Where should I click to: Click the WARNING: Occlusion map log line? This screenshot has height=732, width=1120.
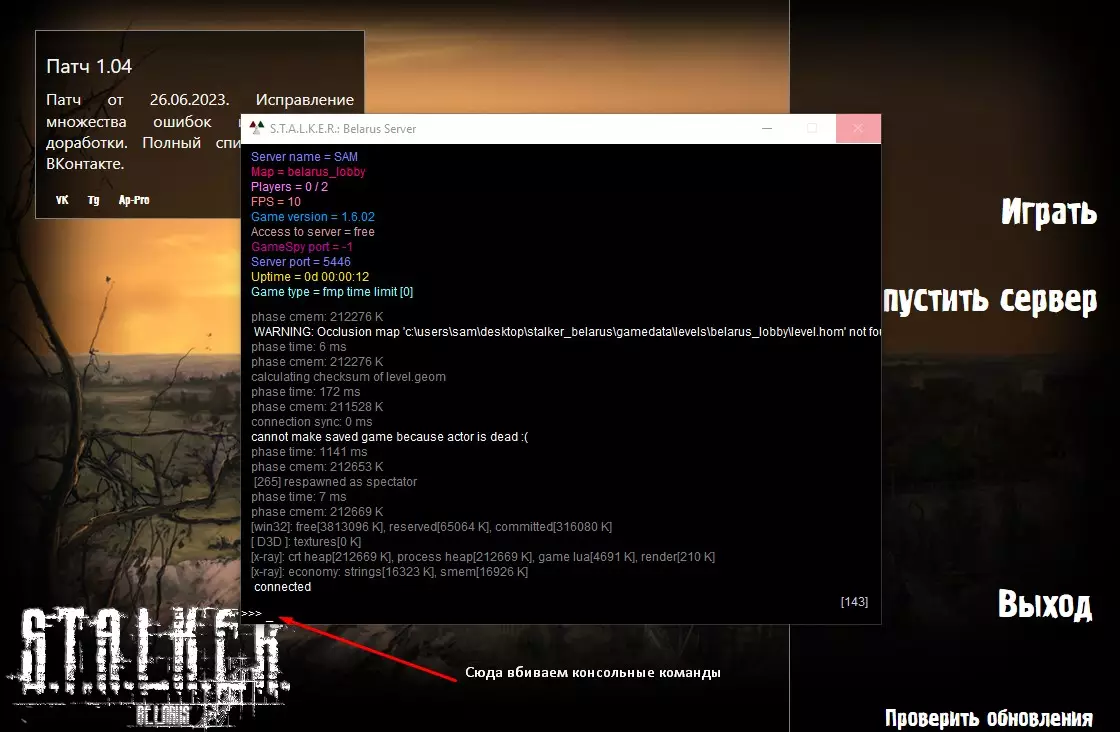coord(567,331)
